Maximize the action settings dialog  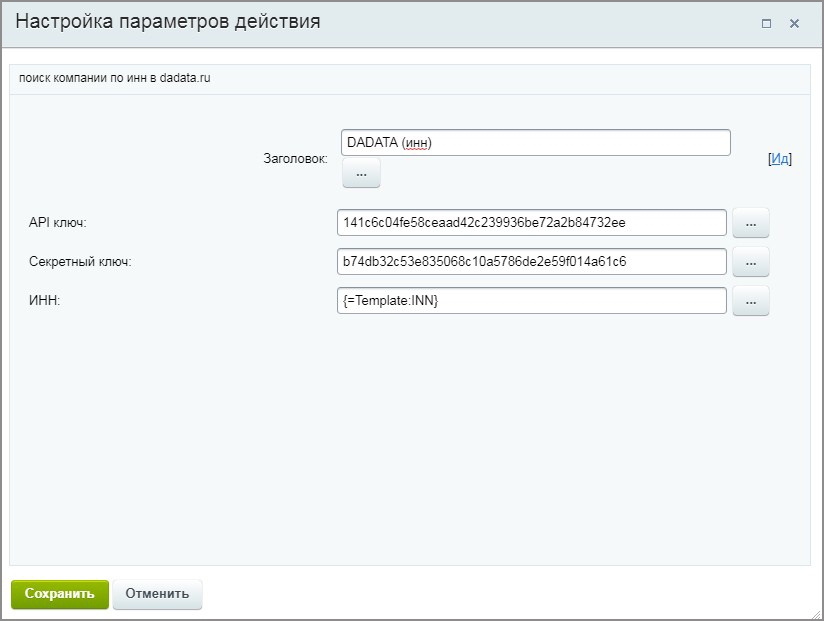pyautogui.click(x=766, y=24)
